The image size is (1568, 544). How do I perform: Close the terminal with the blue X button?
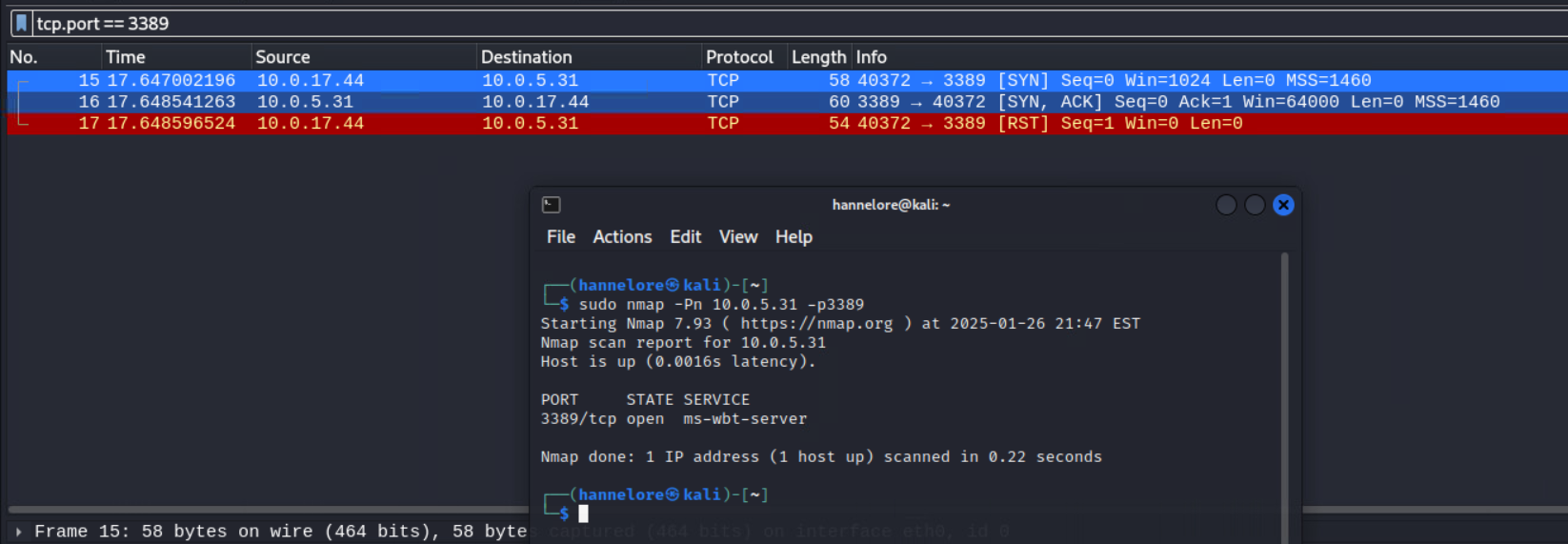click(1283, 205)
